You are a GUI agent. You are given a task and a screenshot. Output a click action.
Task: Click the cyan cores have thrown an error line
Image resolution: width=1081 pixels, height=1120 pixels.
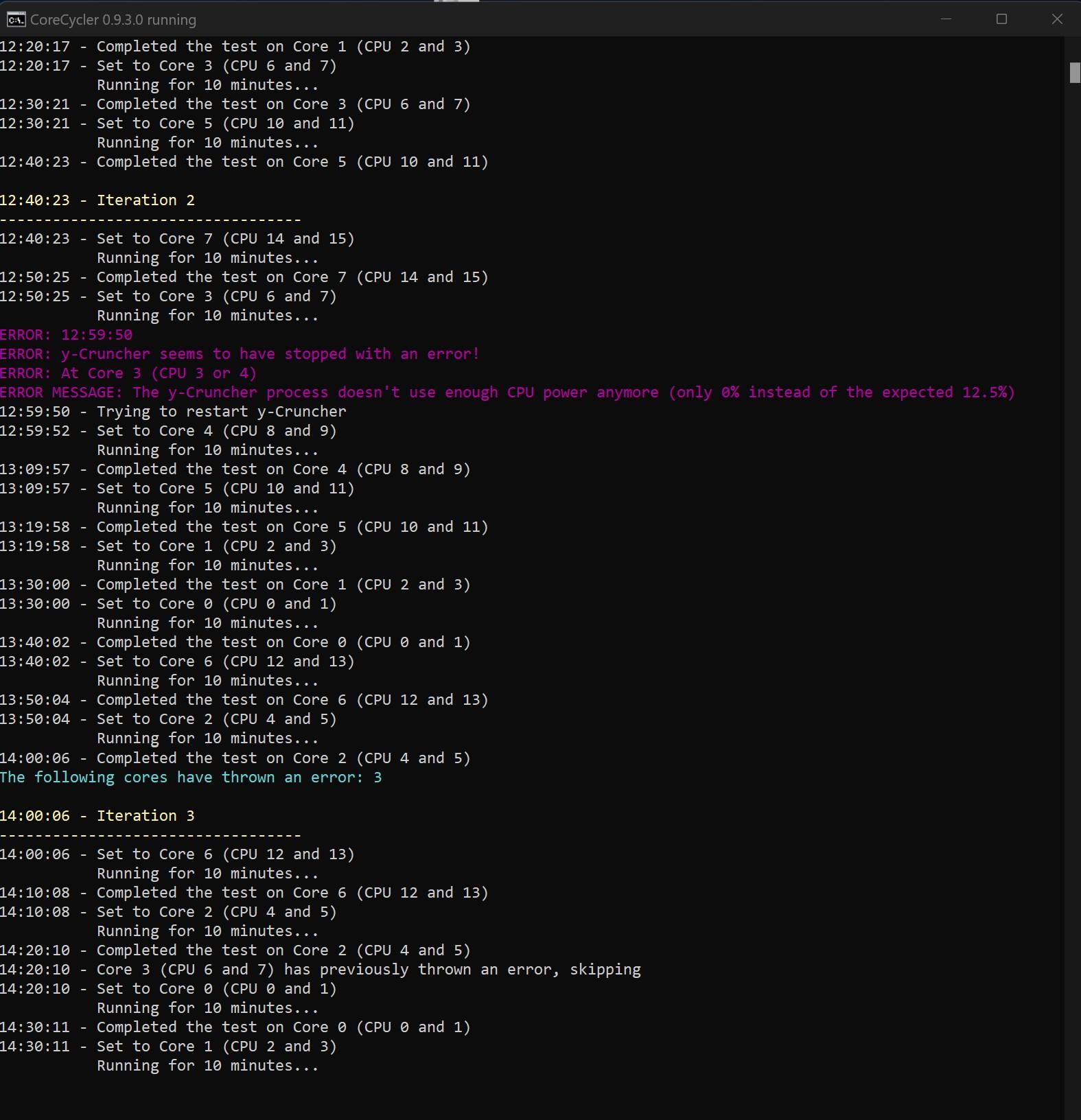tap(191, 778)
